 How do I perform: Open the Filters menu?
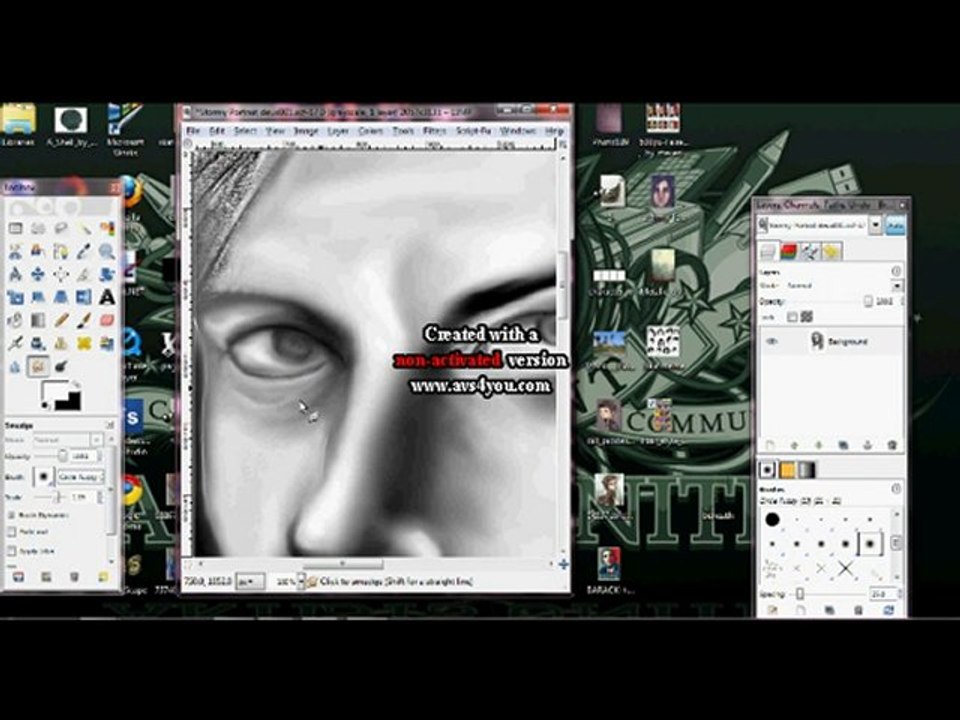(x=434, y=131)
